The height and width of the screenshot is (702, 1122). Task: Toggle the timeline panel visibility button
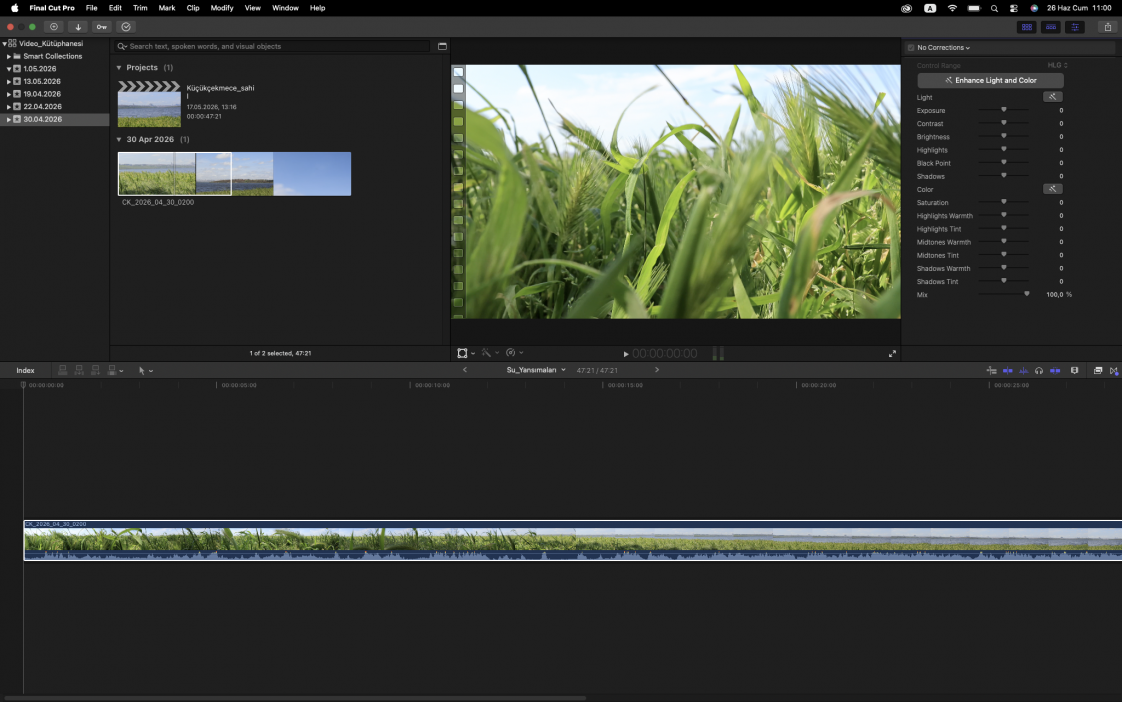click(x=1050, y=26)
